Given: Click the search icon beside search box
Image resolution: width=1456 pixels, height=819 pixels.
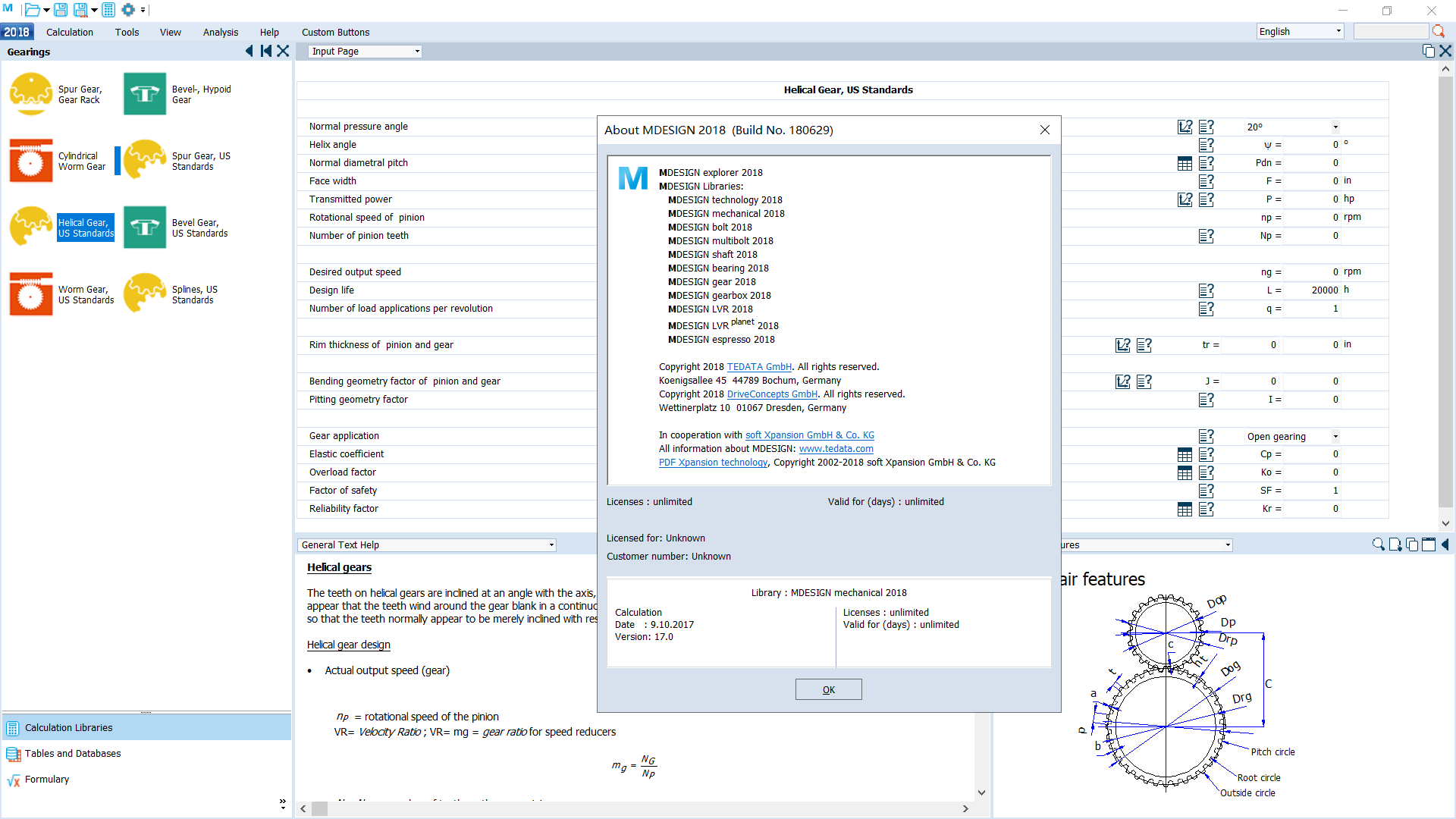Looking at the screenshot, I should click(x=1438, y=31).
